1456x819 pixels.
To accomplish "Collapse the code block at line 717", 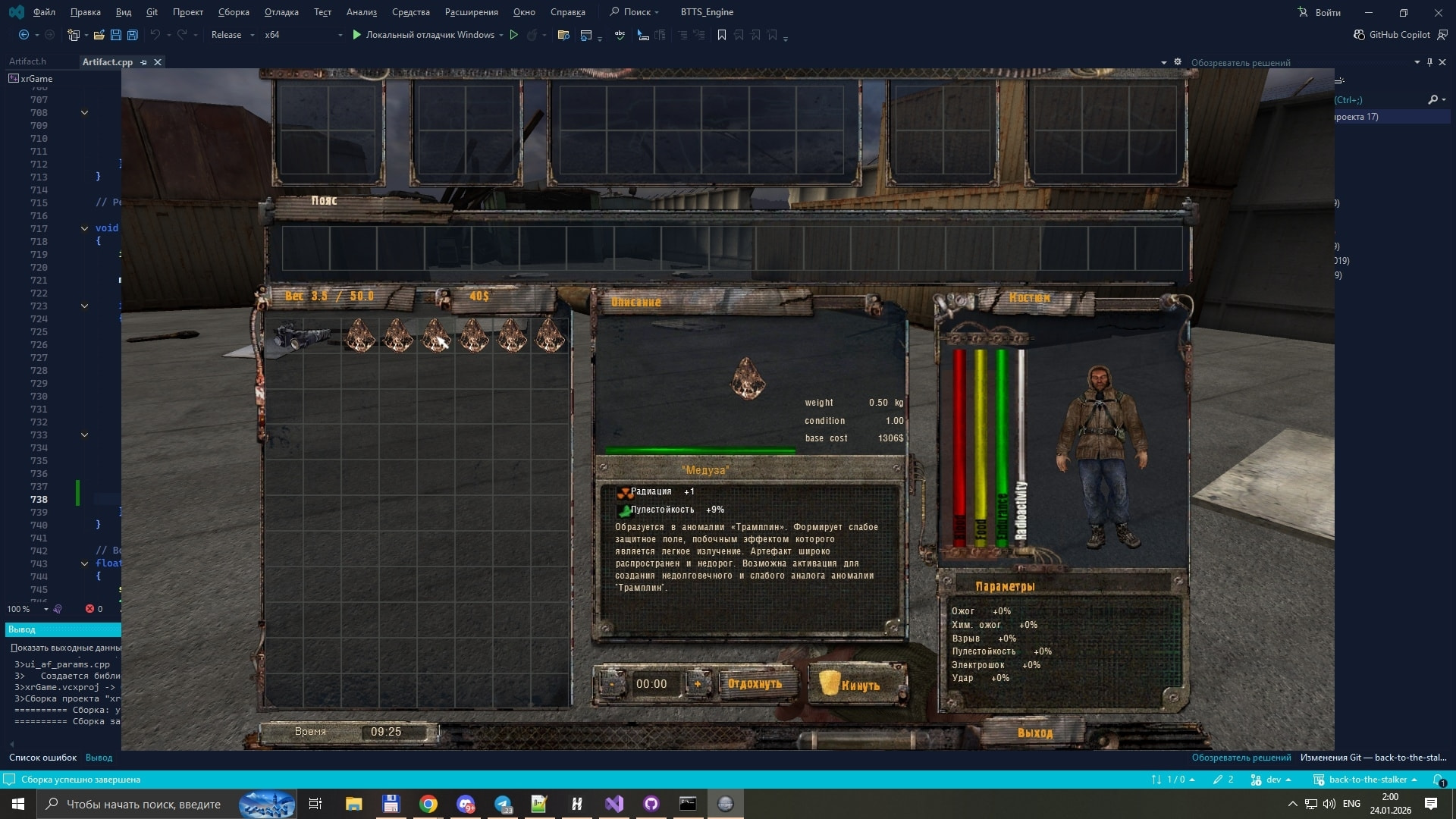I will 84,228.
